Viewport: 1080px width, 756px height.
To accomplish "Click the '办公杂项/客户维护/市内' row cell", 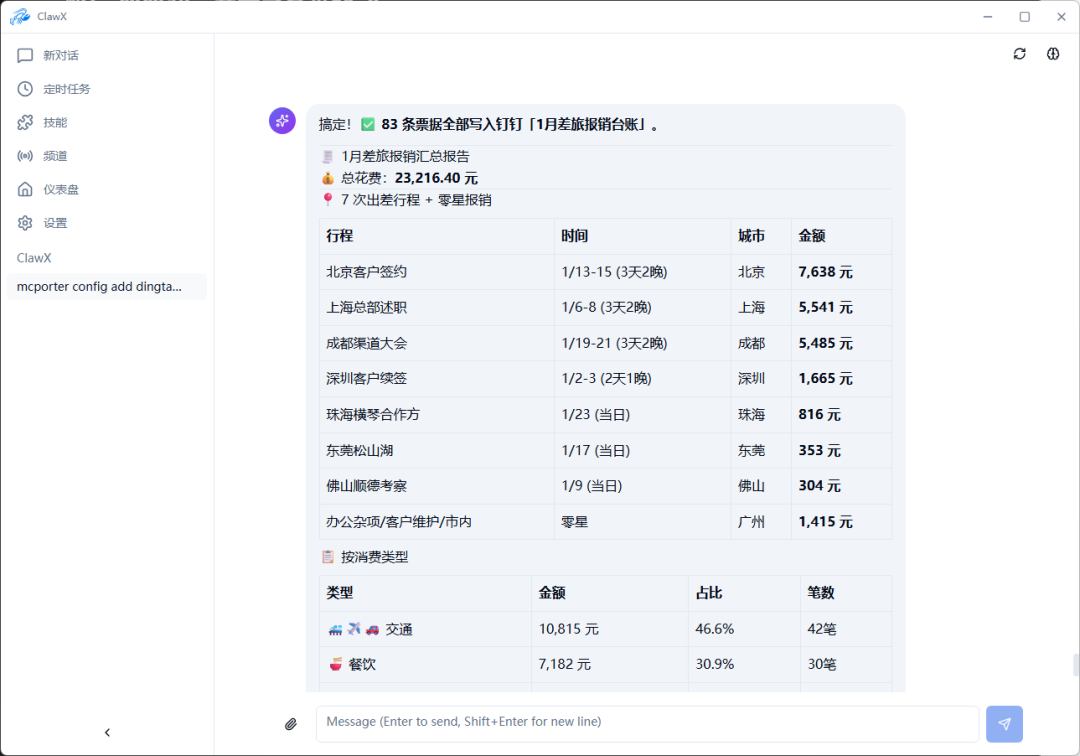I will point(437,522).
